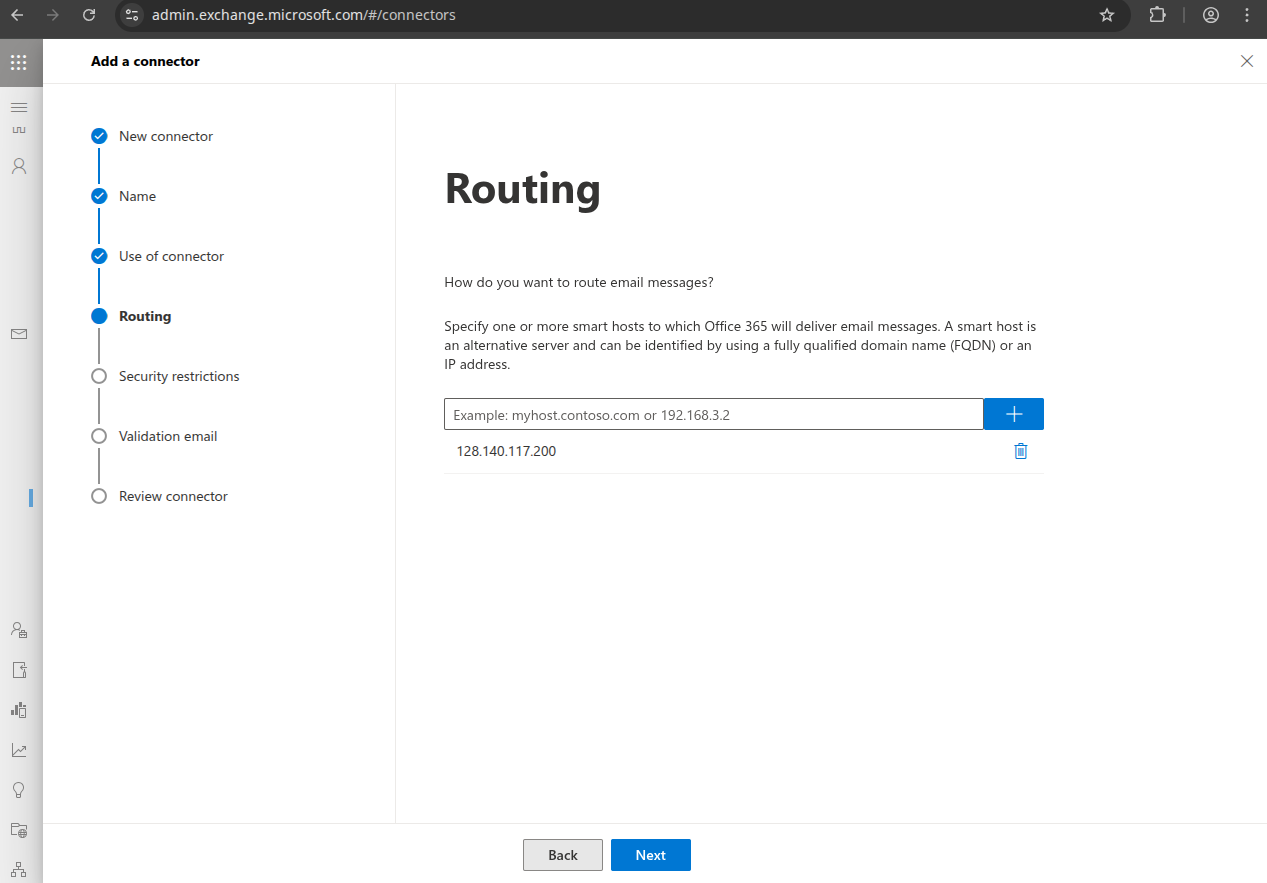Click the Back button

(x=563, y=855)
